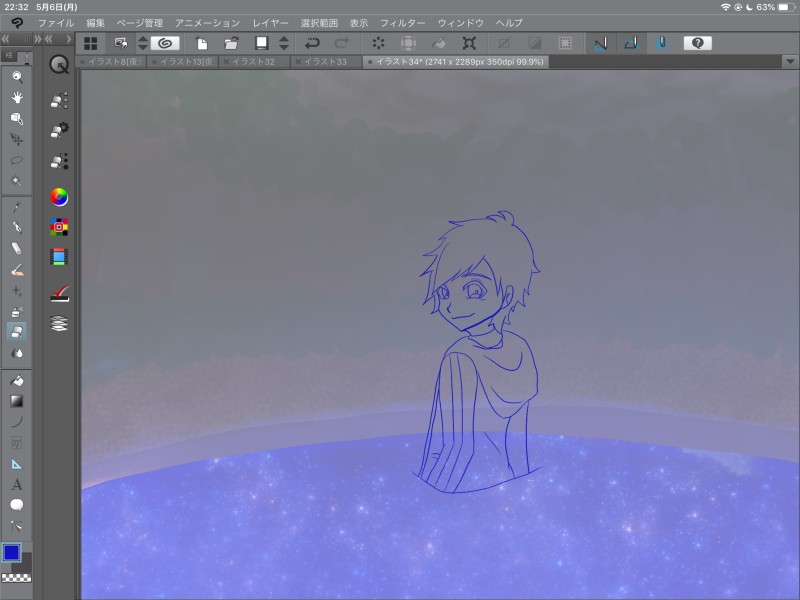Close the イラスト33 tab

click(298, 62)
